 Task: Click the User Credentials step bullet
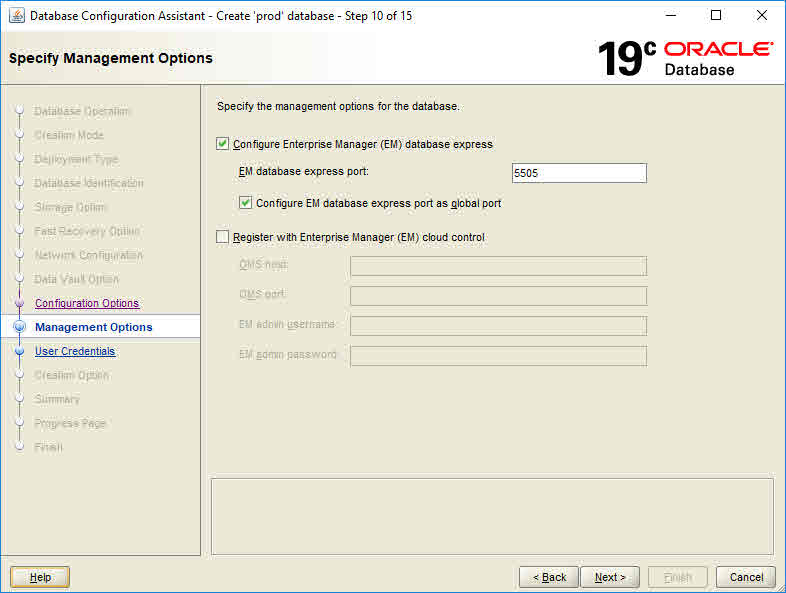pyautogui.click(x=18, y=351)
